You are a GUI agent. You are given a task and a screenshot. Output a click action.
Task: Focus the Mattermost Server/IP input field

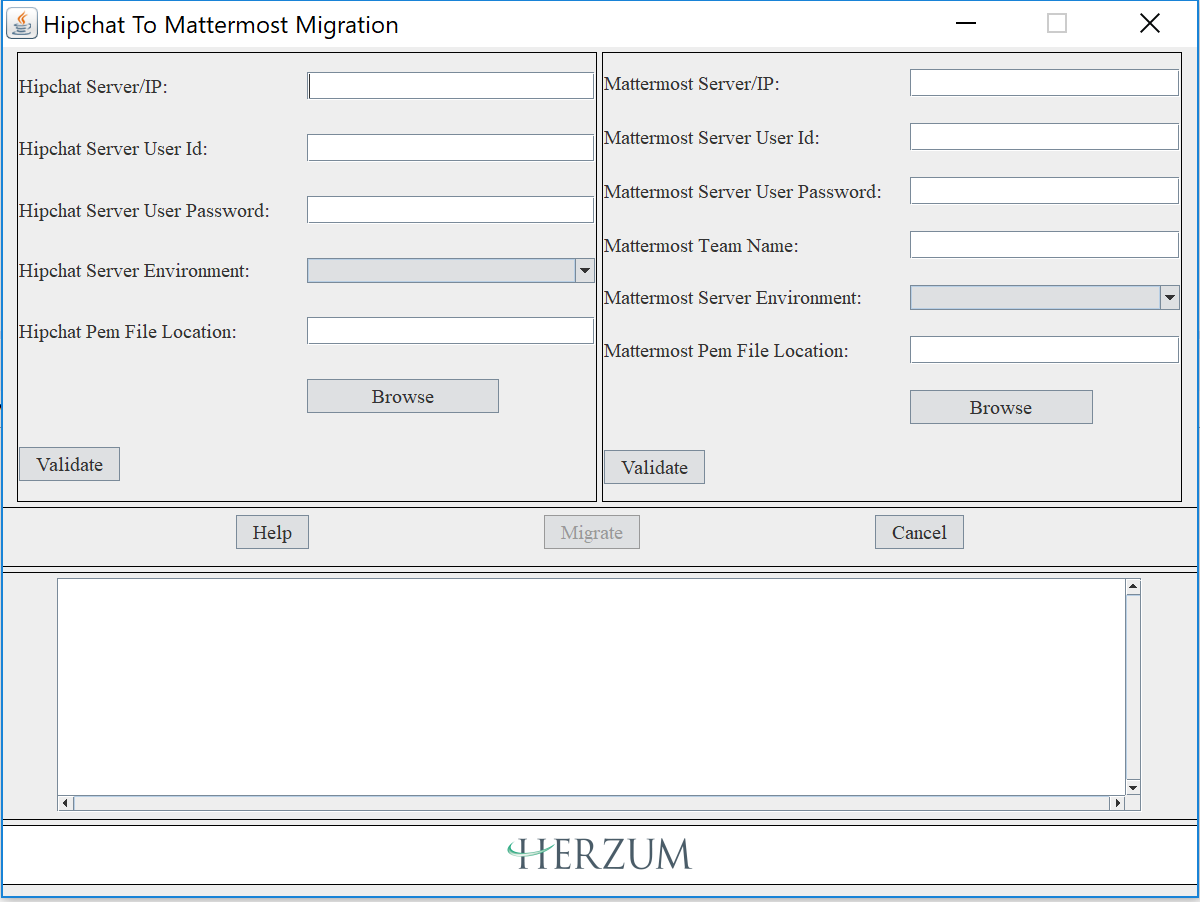coord(1044,83)
